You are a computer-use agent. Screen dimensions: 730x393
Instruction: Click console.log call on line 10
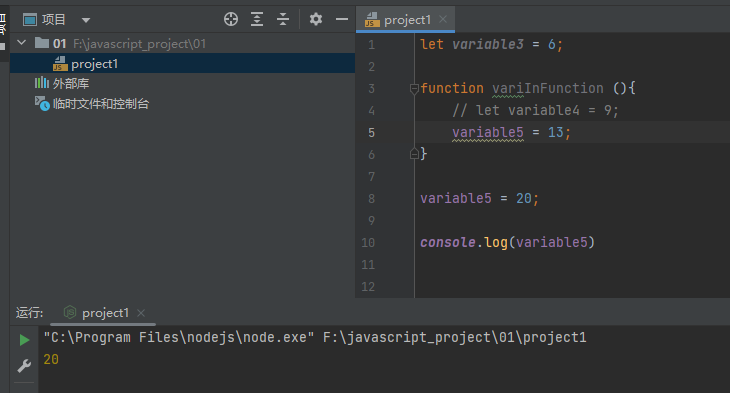507,242
